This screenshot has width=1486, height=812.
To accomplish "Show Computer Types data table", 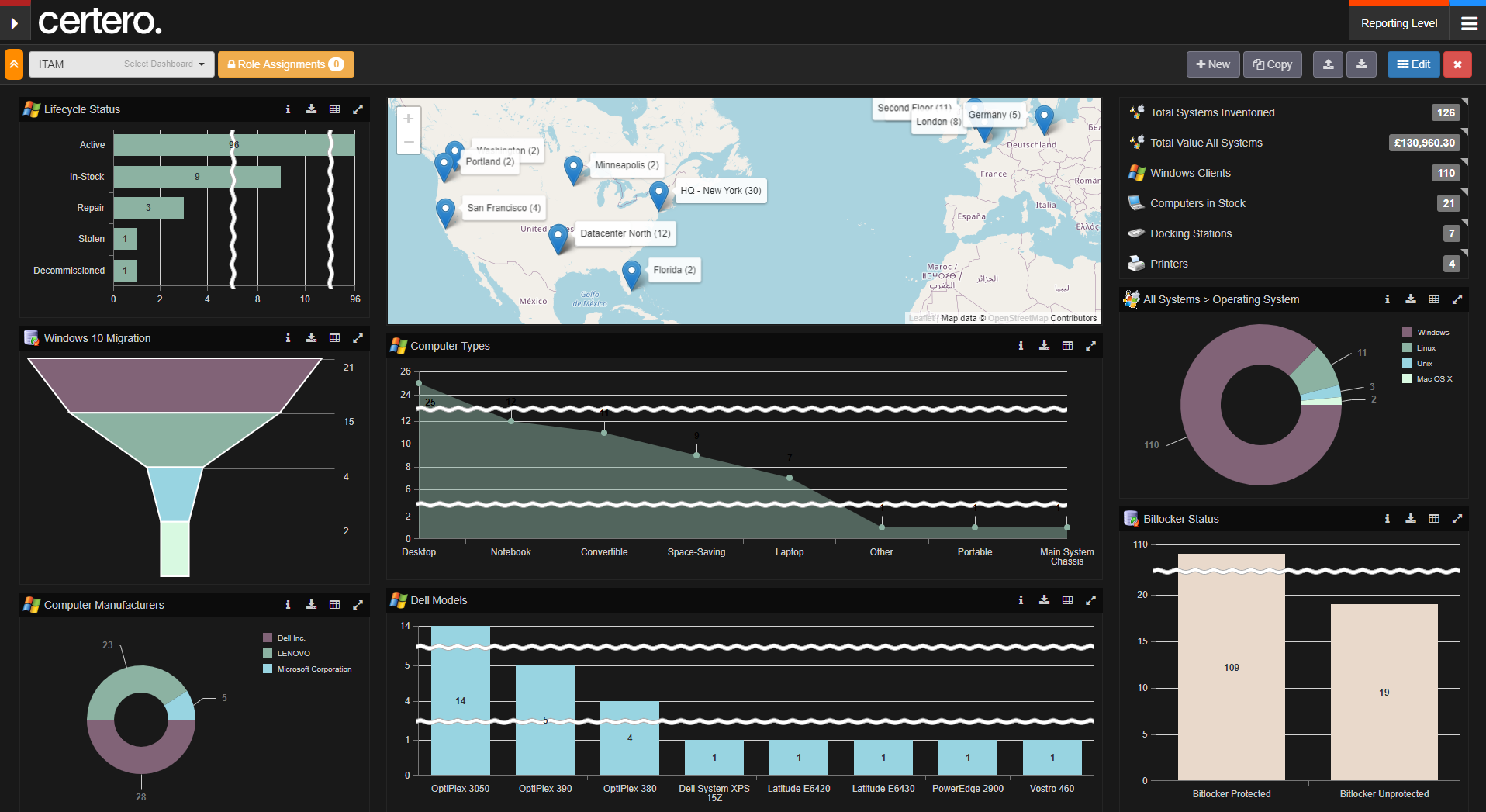I will click(x=1067, y=346).
